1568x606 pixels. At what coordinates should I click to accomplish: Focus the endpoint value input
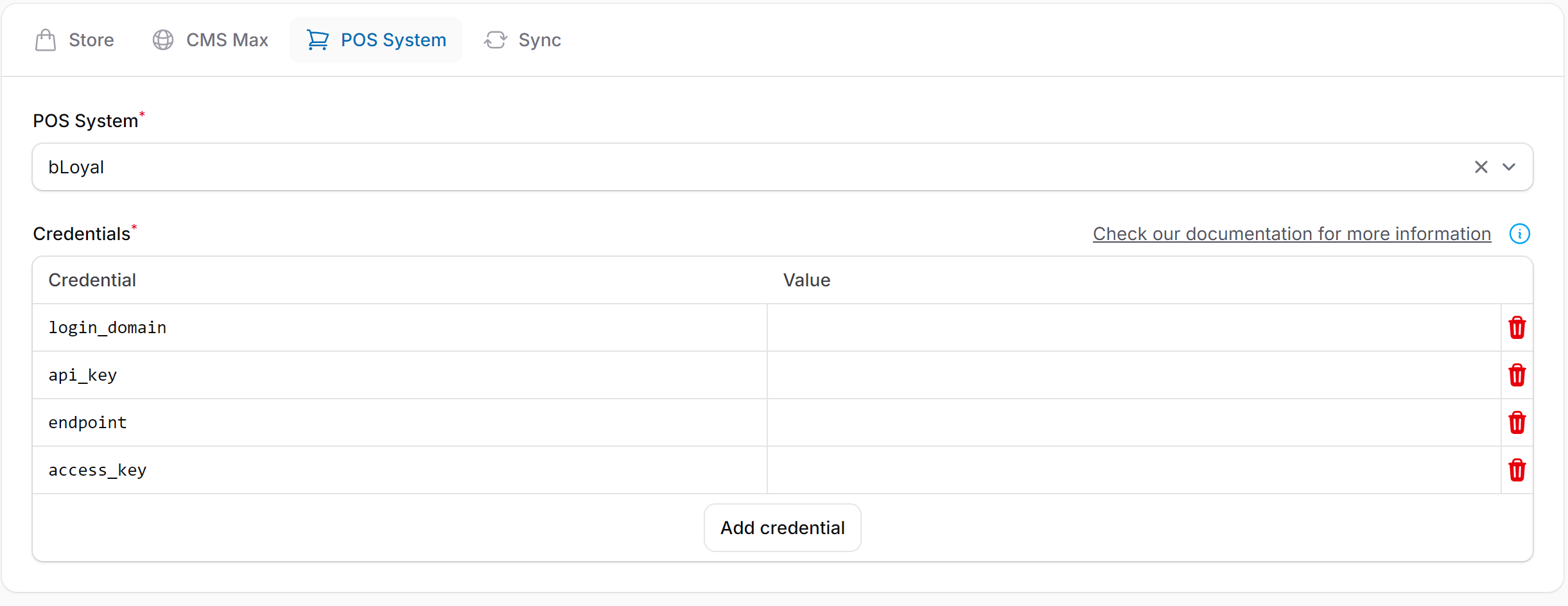click(x=1133, y=422)
